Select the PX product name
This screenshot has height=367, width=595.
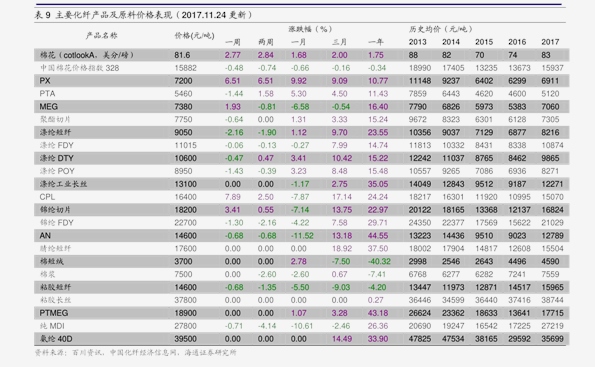[45, 81]
